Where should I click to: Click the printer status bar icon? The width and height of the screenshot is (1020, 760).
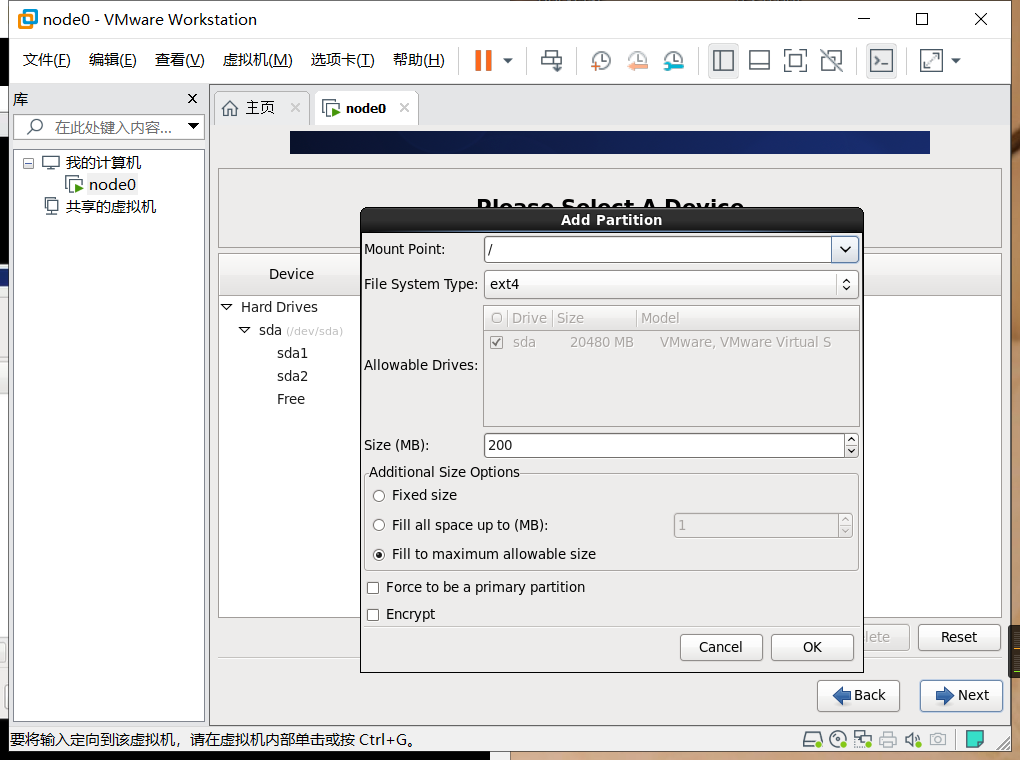888,740
